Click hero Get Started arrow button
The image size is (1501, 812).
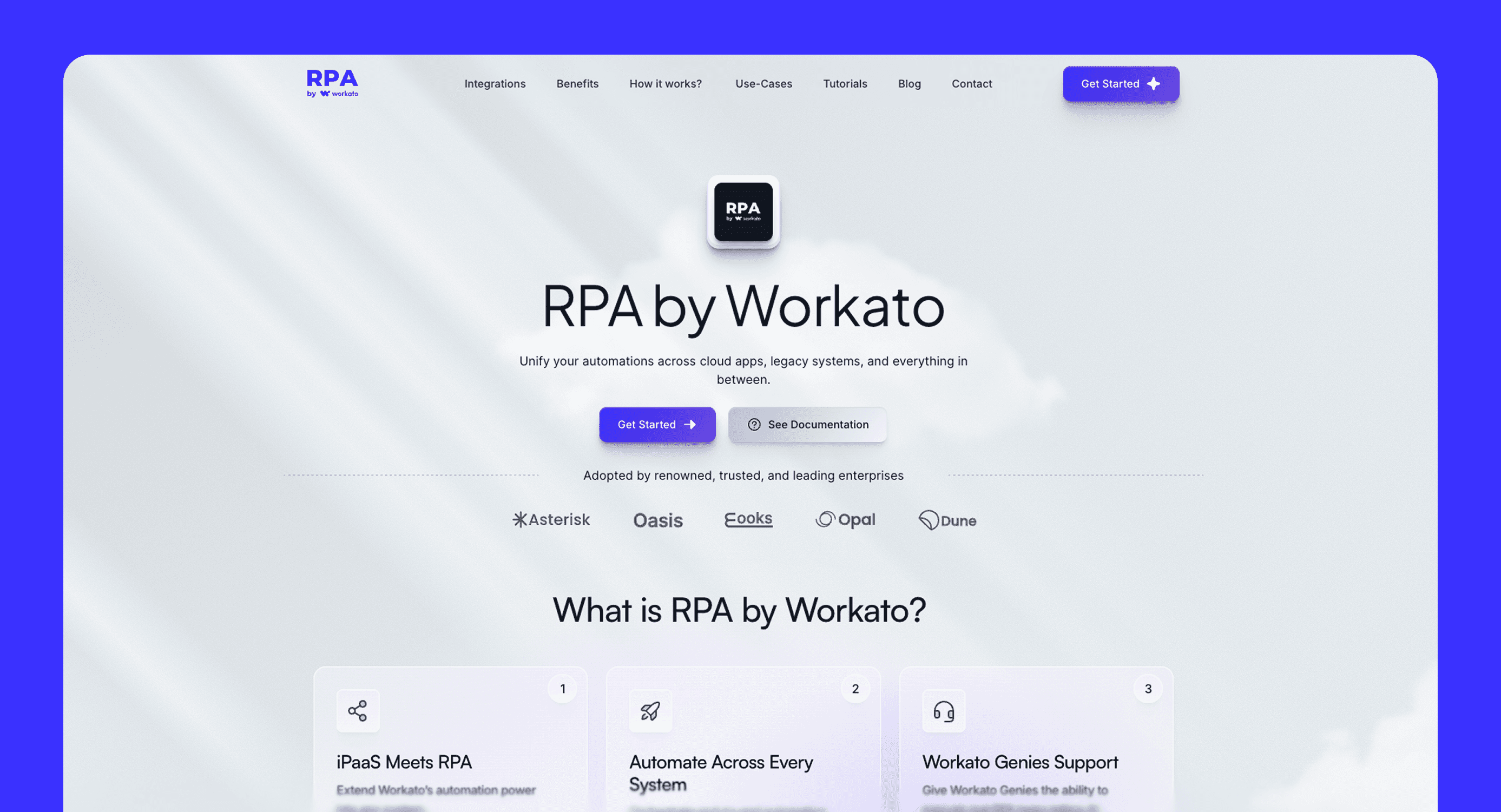coord(657,425)
